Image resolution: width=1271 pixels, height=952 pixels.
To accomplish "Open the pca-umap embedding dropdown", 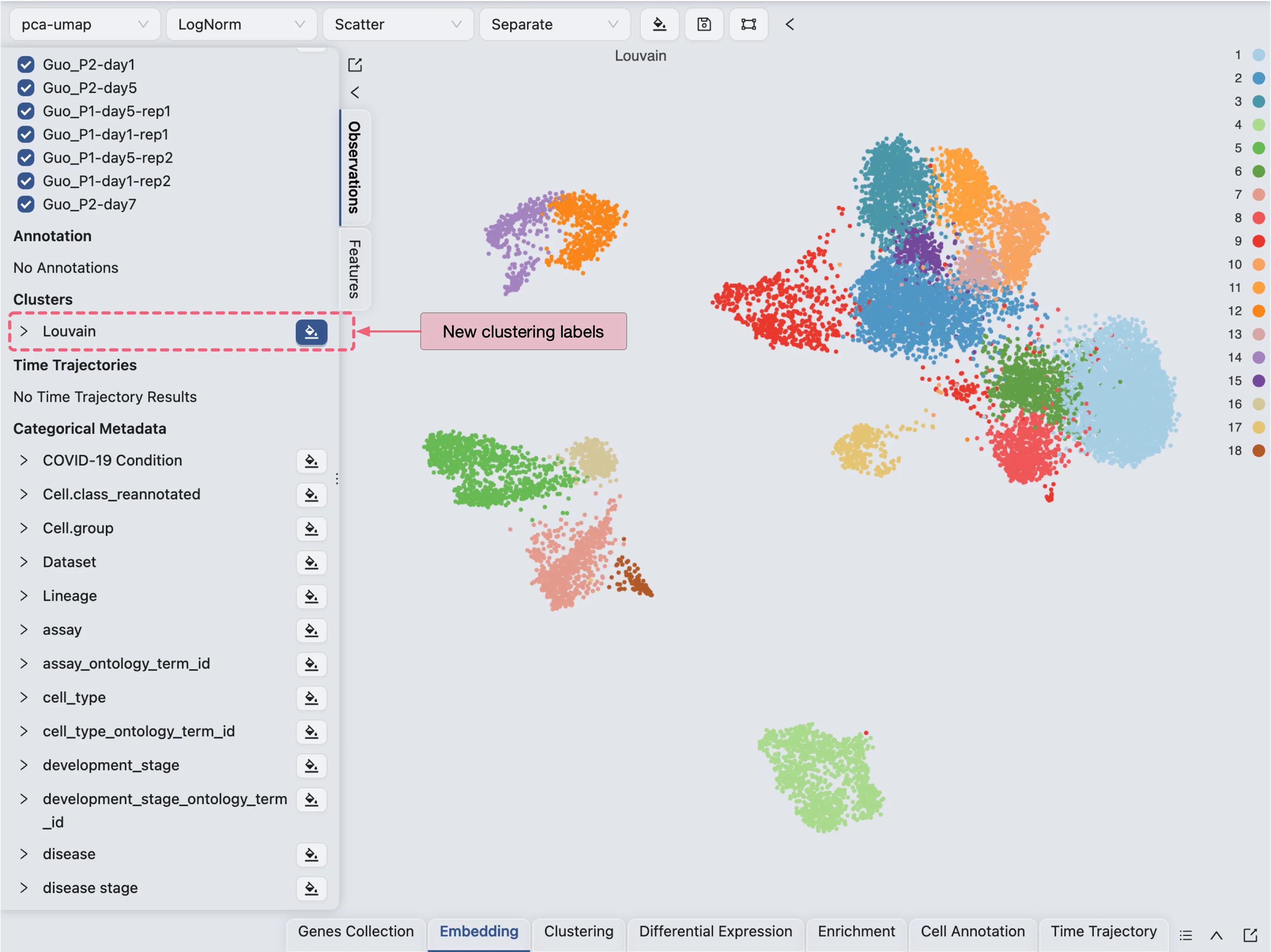I will tap(85, 24).
